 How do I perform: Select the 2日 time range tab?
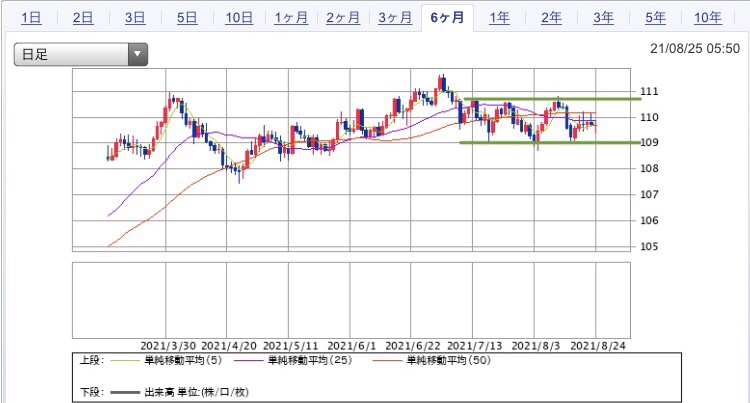[x=83, y=18]
